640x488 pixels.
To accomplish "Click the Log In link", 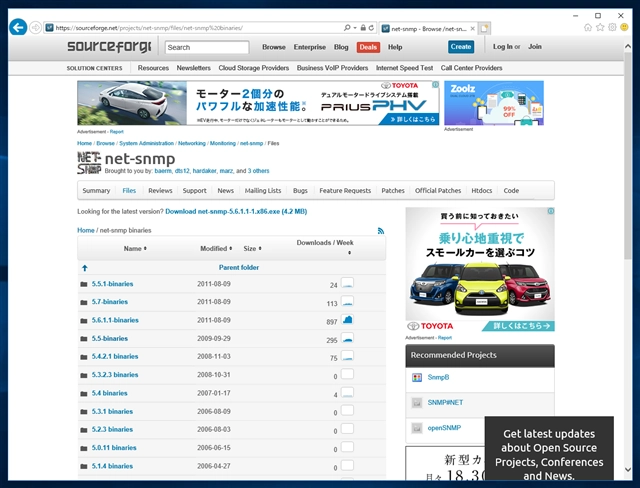I will [502, 47].
